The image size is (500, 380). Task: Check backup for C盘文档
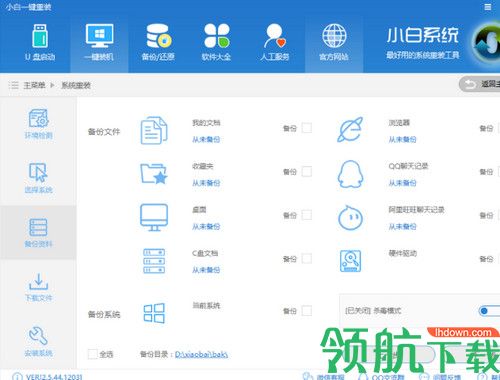307,259
